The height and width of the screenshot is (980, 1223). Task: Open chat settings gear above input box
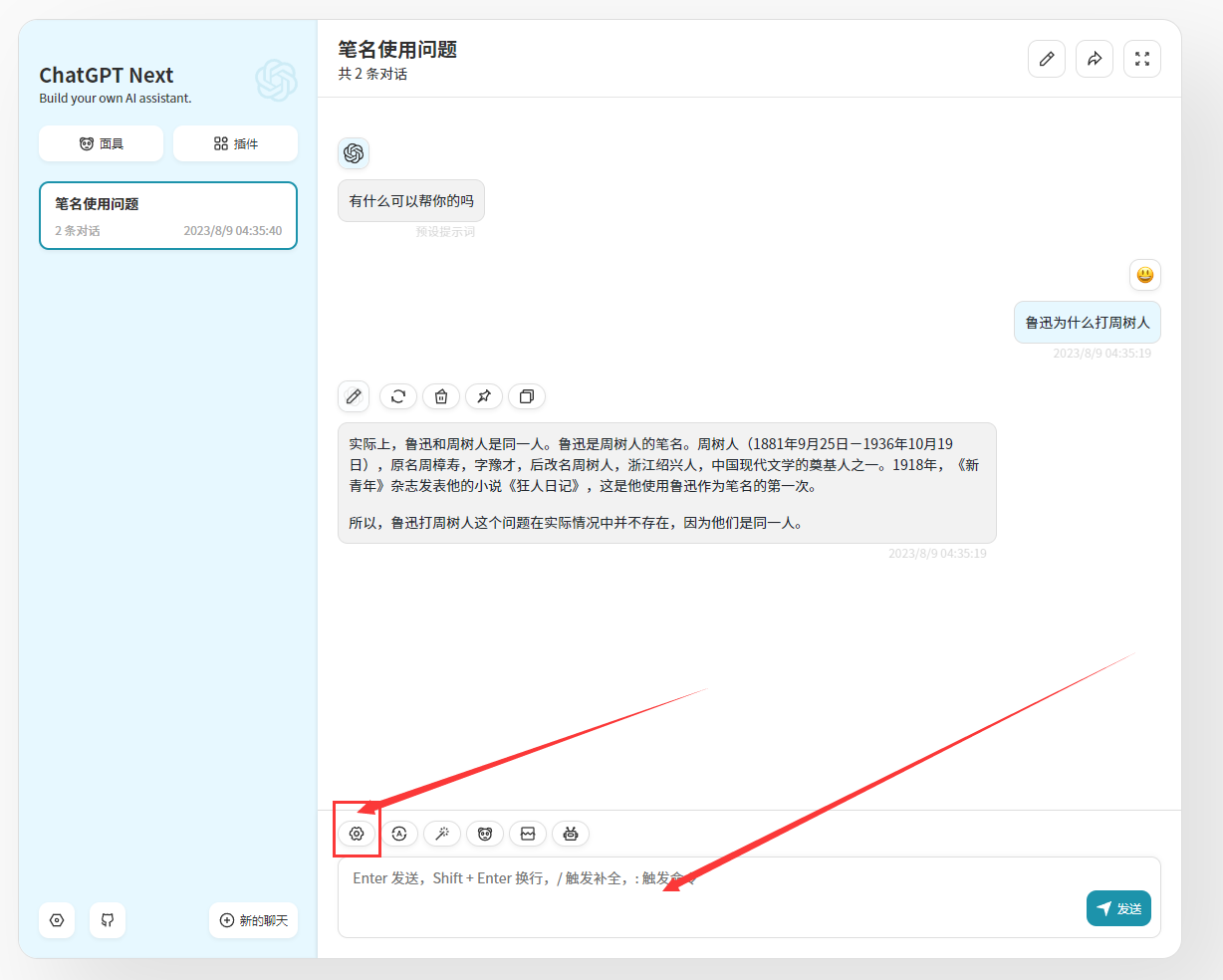point(357,834)
